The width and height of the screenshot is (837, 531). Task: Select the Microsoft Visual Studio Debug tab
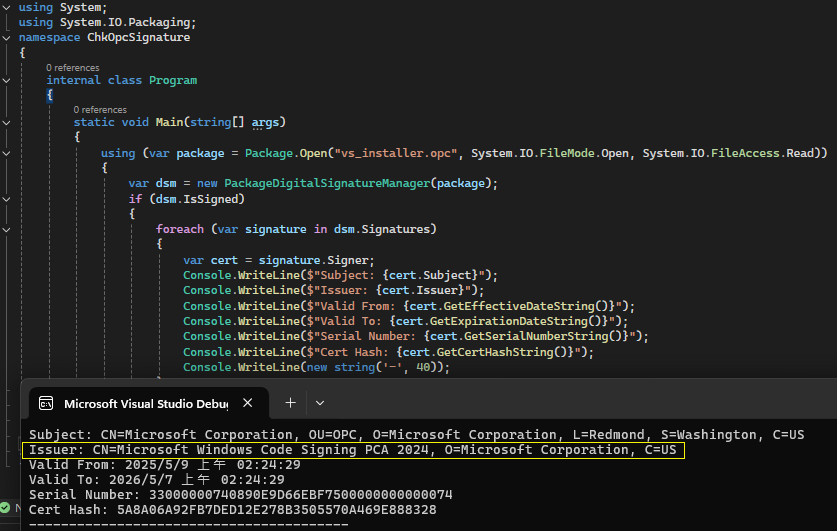(x=145, y=403)
